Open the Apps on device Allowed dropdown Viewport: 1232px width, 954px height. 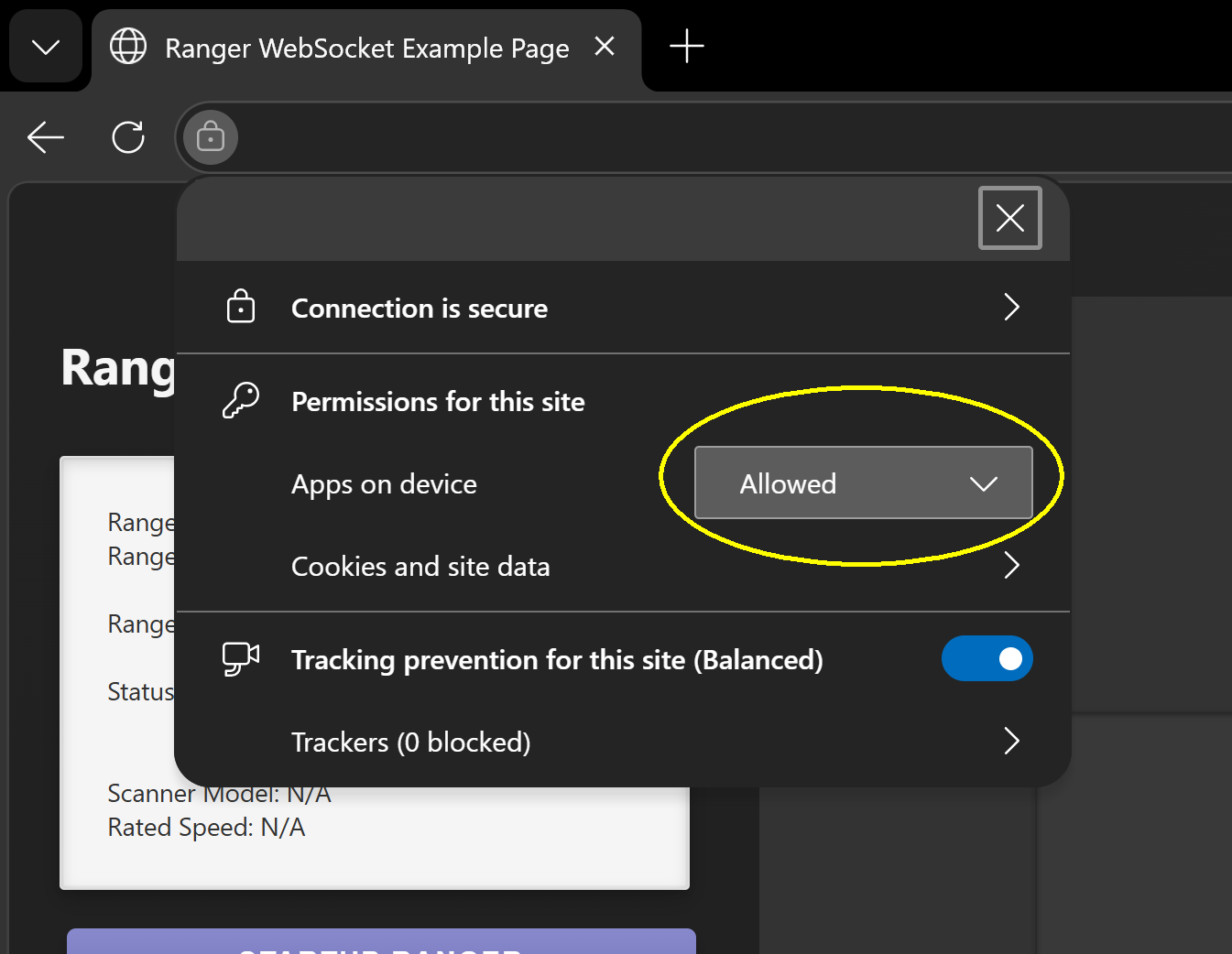[x=863, y=482]
